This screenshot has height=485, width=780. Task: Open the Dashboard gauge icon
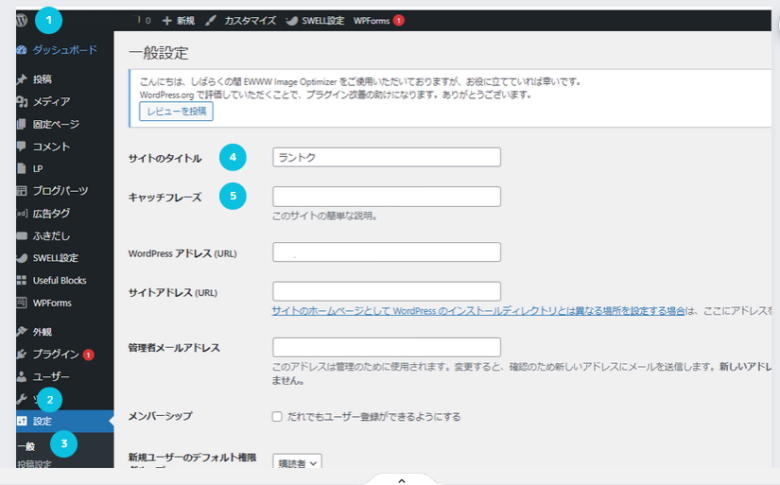coord(21,50)
